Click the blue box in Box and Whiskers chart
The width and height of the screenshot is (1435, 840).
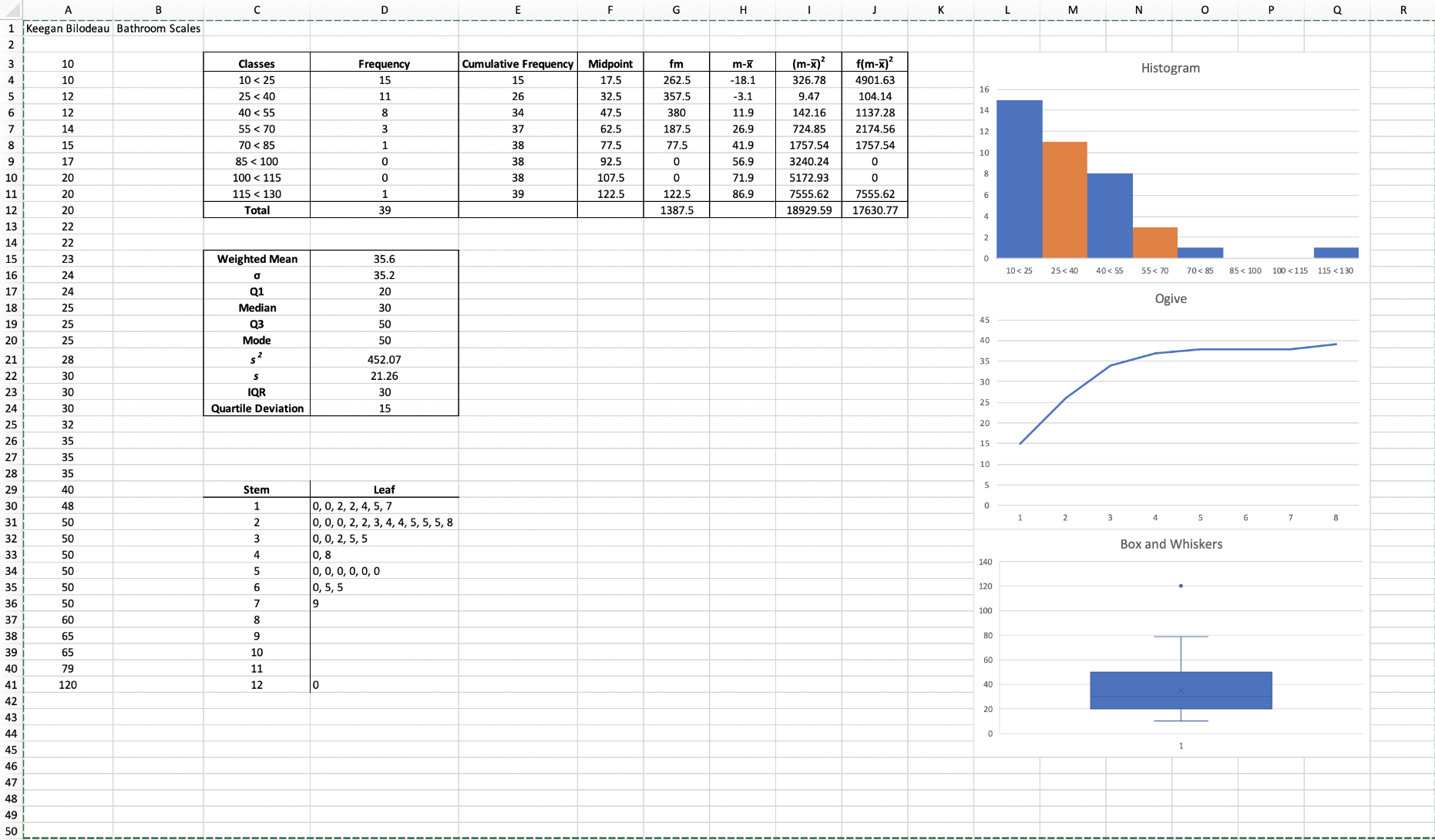[1181, 690]
